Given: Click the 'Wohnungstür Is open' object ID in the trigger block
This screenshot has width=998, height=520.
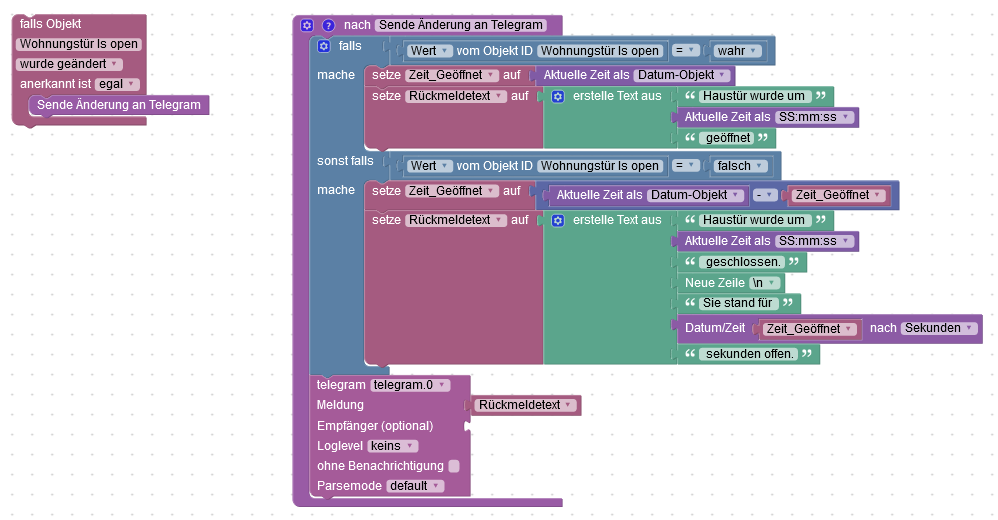Looking at the screenshot, I should [79, 44].
